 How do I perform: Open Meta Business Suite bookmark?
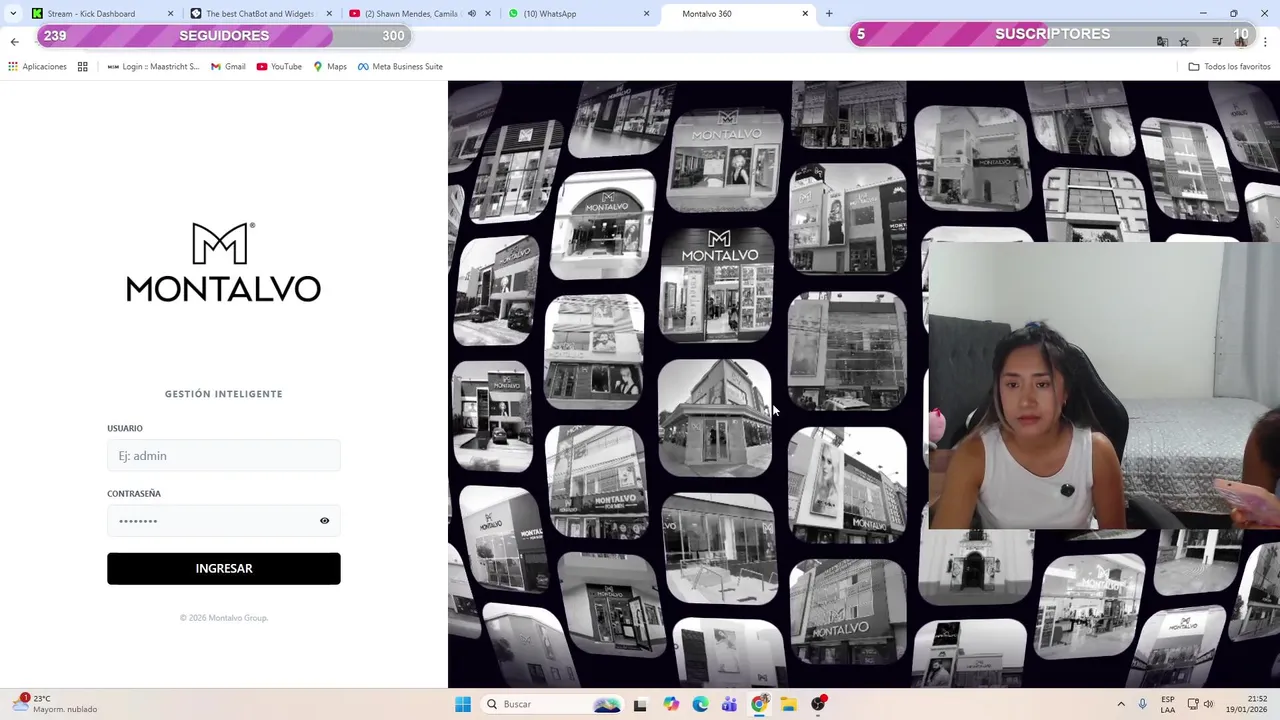tap(400, 67)
